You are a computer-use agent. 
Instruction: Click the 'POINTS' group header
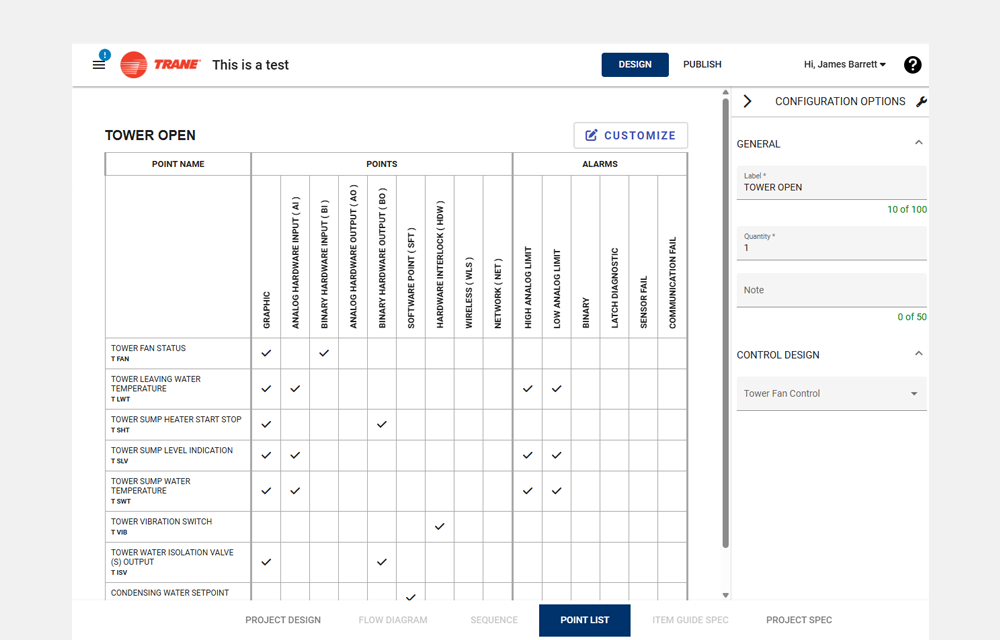tap(381, 164)
